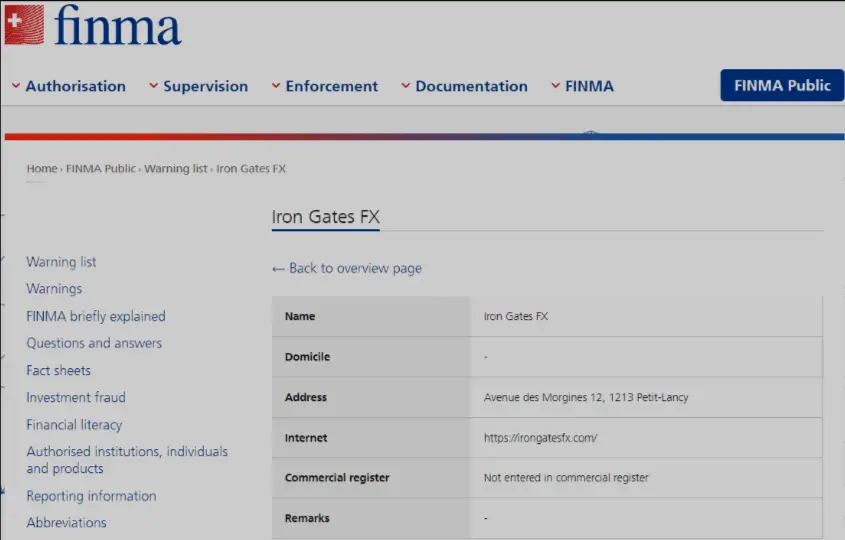Click the FINMA Public button
845x540 pixels.
tap(782, 85)
